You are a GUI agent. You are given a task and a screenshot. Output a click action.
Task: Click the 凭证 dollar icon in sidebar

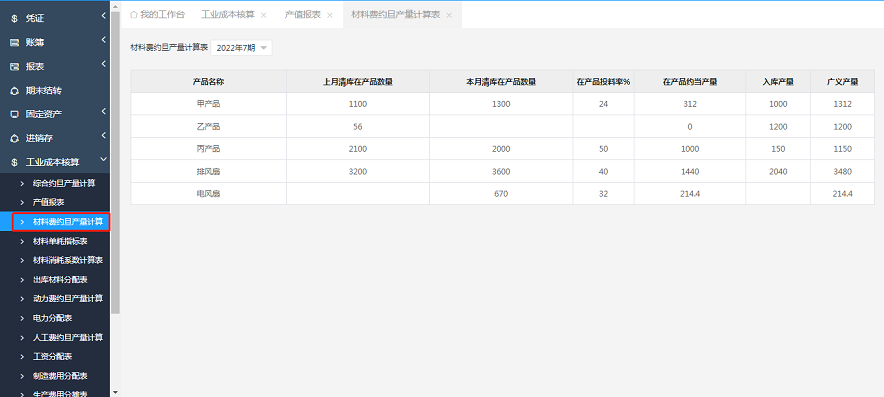click(x=15, y=19)
